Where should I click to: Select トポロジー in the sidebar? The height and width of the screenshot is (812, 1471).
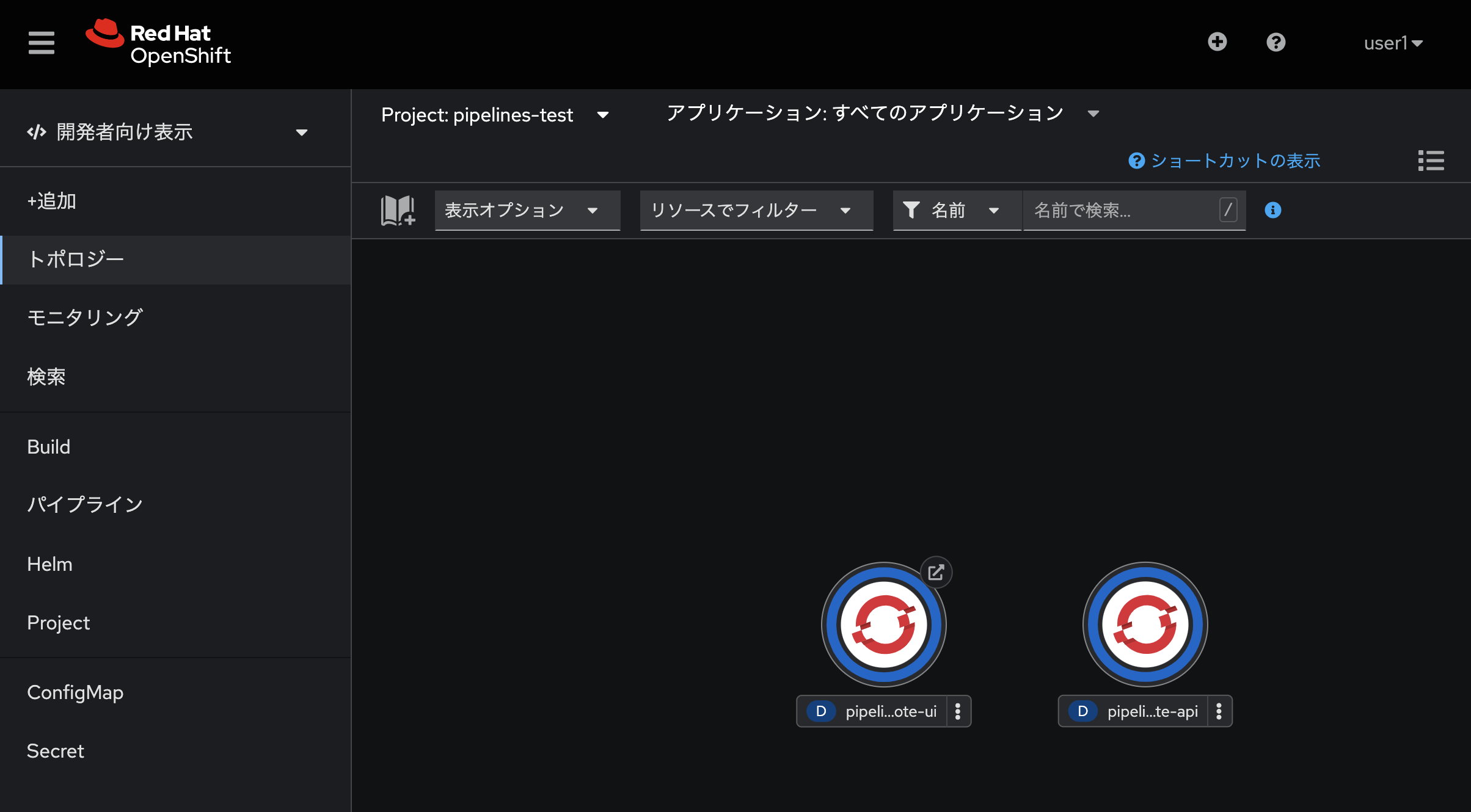click(175, 259)
